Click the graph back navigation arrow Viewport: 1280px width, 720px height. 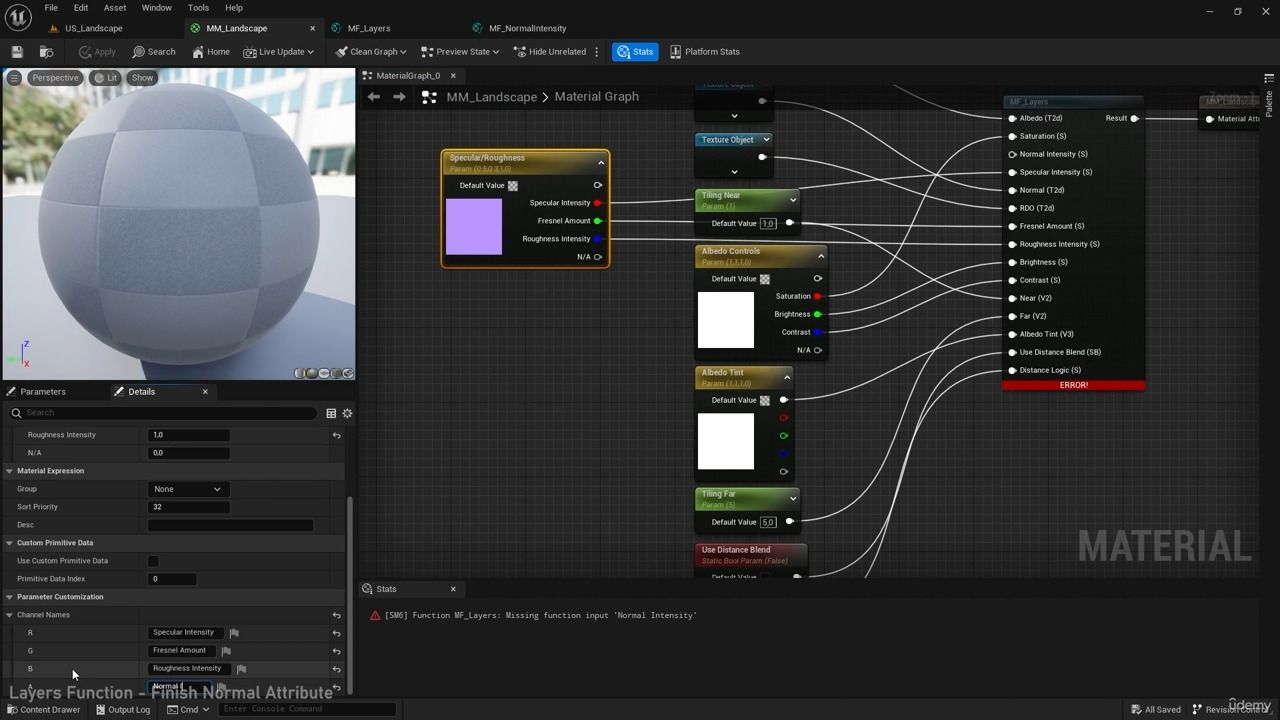(374, 97)
